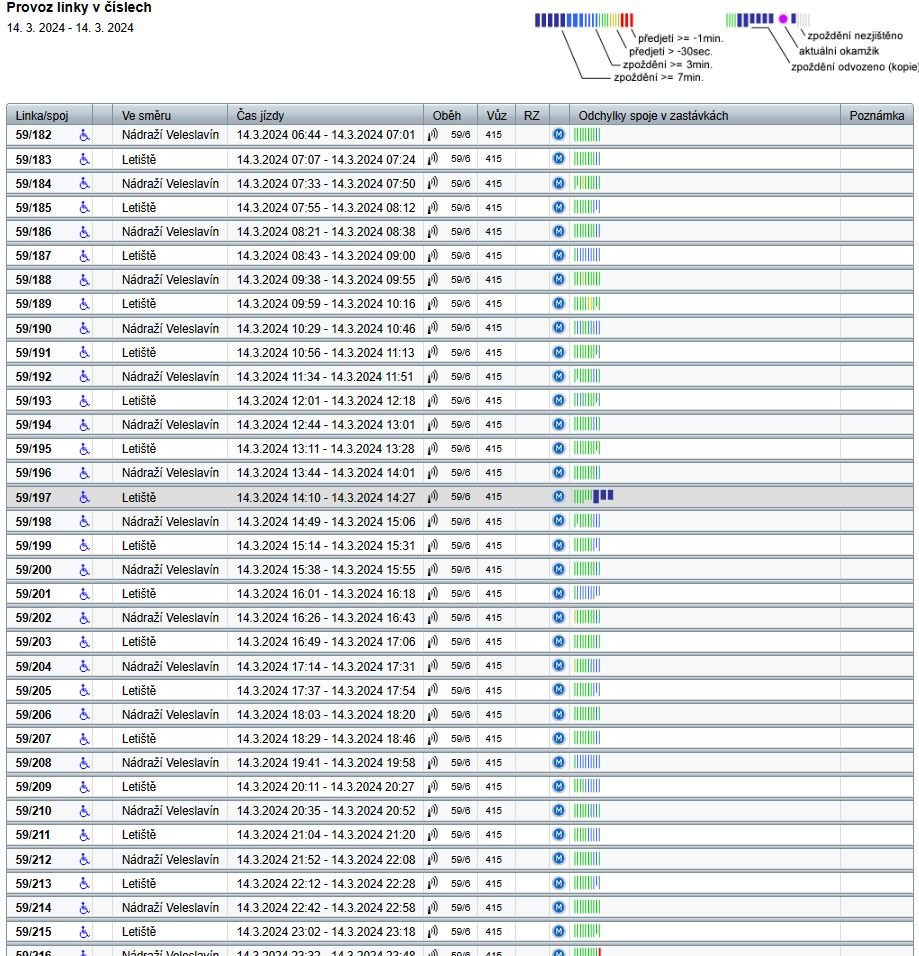Click the metro M icon in row 59/182
Viewport: 919px width, 956px height.
pos(559,135)
